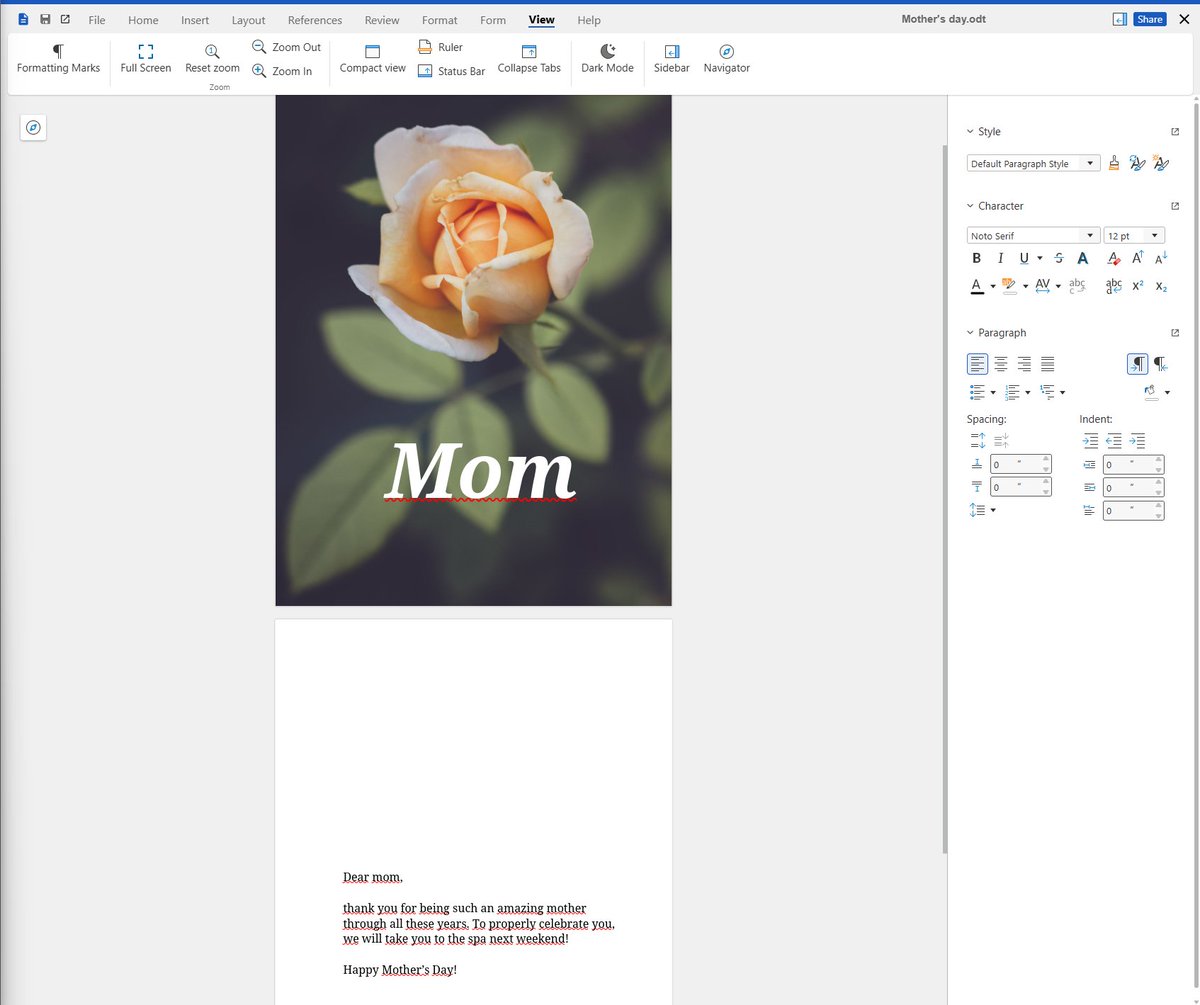Open the File menu tab

coord(97,20)
